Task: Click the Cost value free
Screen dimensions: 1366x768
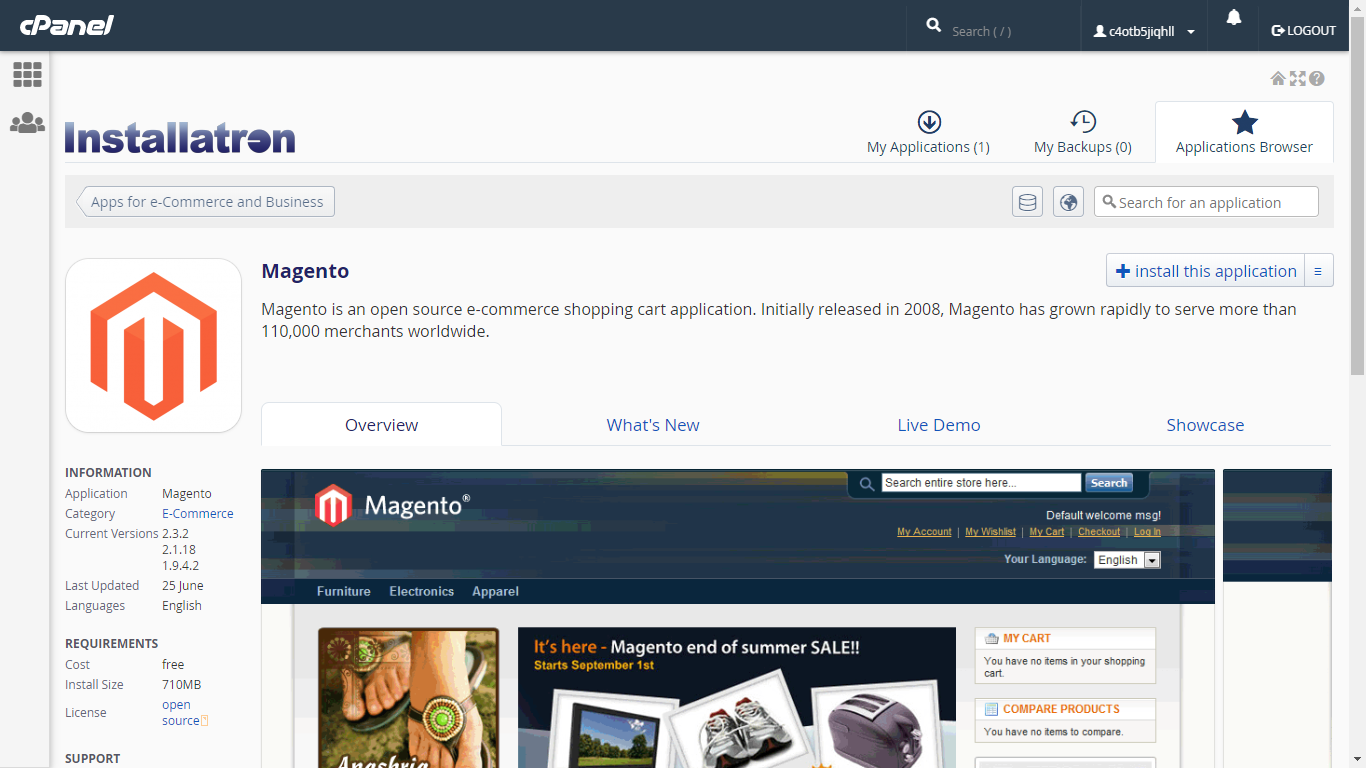Action: tap(173, 665)
